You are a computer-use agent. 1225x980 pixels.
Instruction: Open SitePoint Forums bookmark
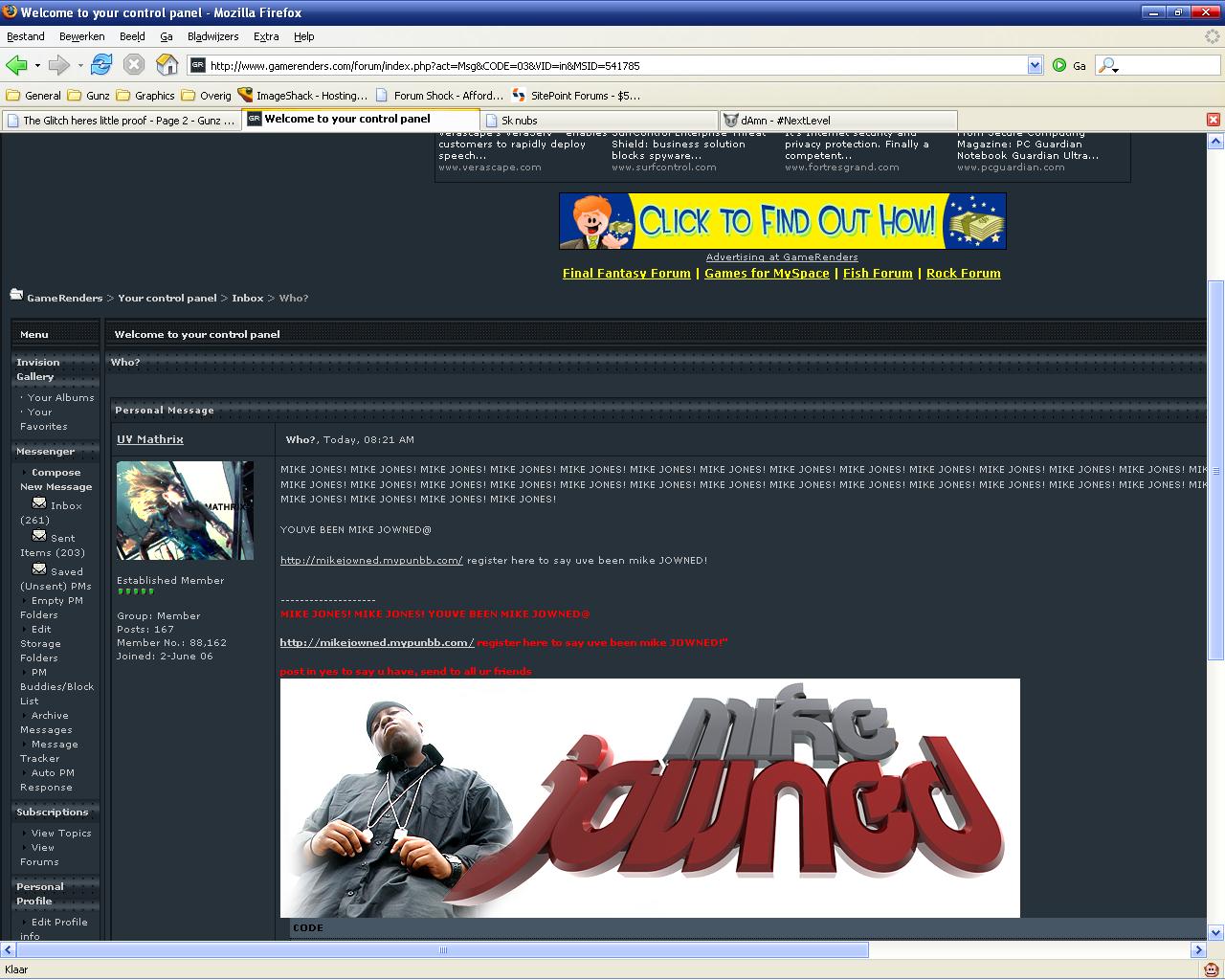pos(576,96)
